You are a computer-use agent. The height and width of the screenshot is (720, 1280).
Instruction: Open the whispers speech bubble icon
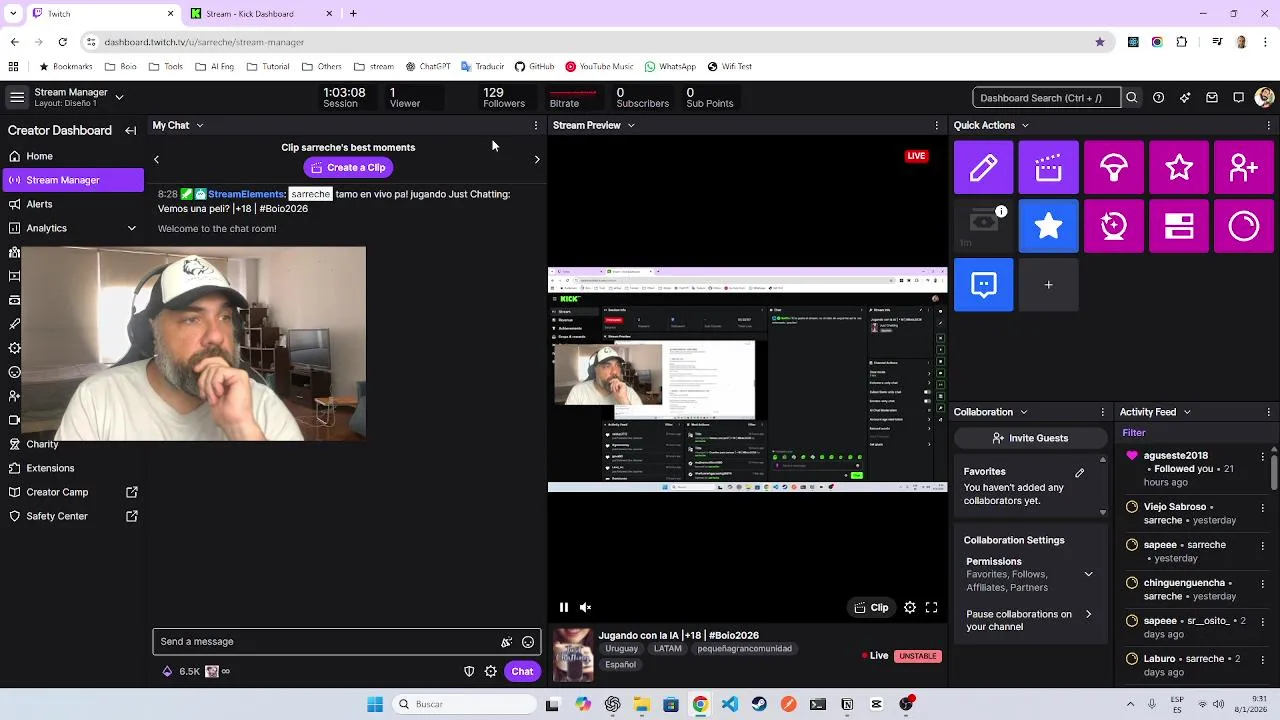[1239, 98]
